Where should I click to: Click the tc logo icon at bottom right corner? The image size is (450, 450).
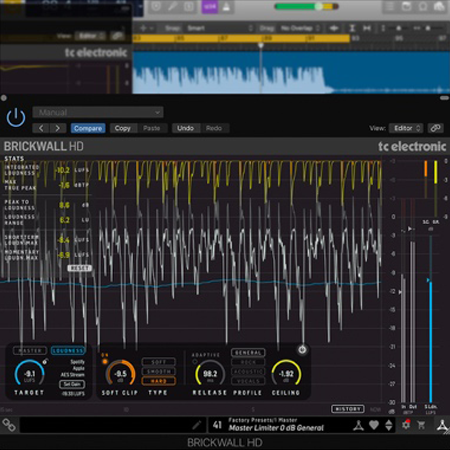click(442, 426)
